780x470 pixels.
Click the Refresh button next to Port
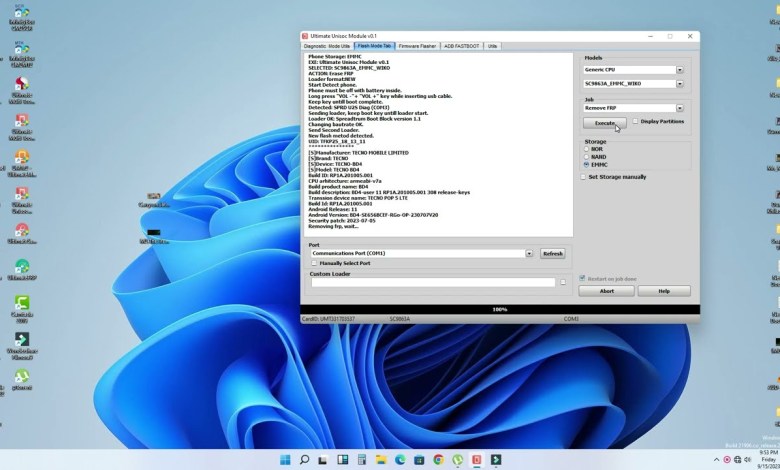(552, 254)
